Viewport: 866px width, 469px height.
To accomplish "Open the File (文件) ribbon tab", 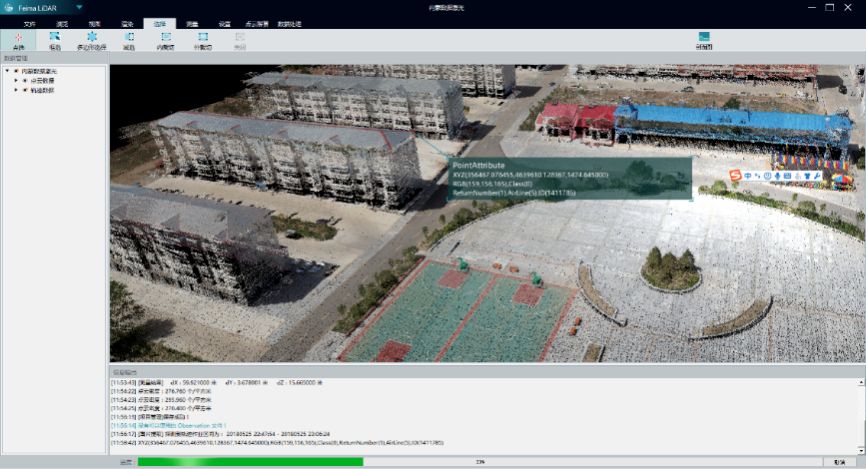I will tap(29, 22).
